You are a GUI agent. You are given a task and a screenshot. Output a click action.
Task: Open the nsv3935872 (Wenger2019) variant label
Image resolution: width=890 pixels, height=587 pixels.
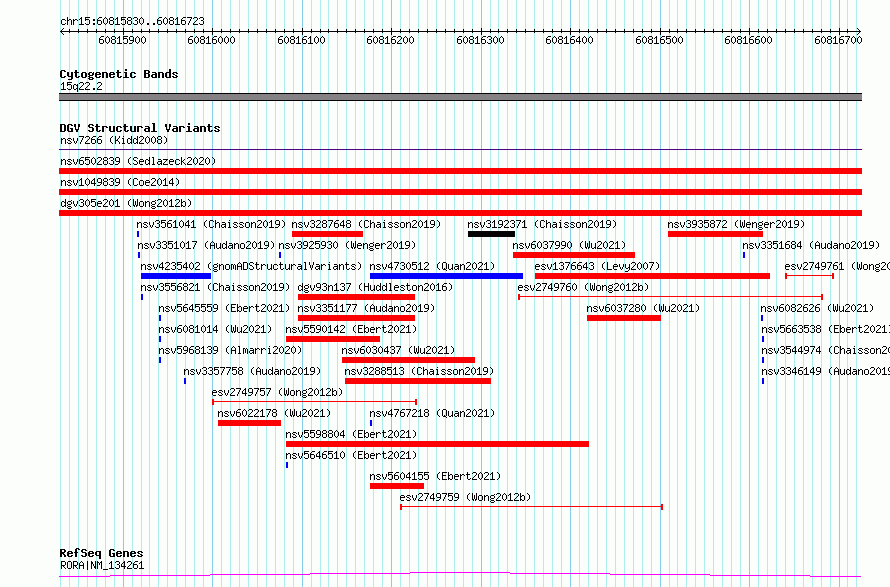[x=736, y=224]
